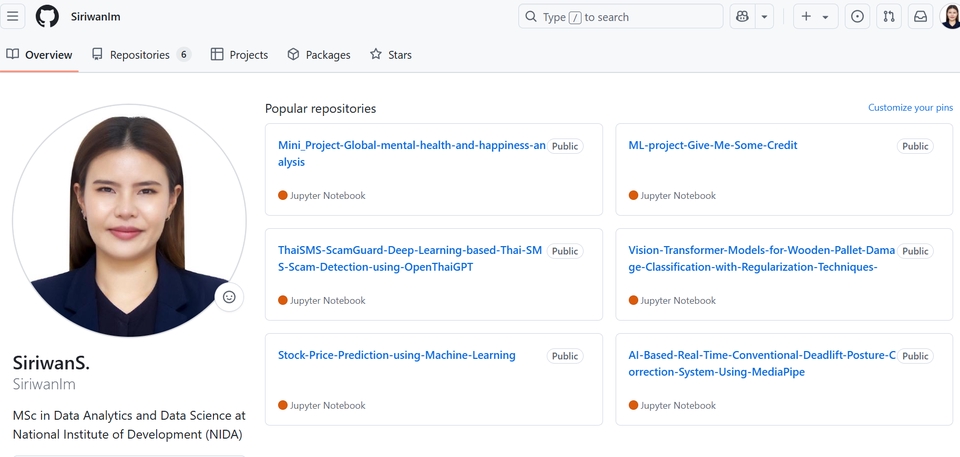Open the ML-project-Give-Me-Some-Credit repository
960x457 pixels.
[713, 145]
